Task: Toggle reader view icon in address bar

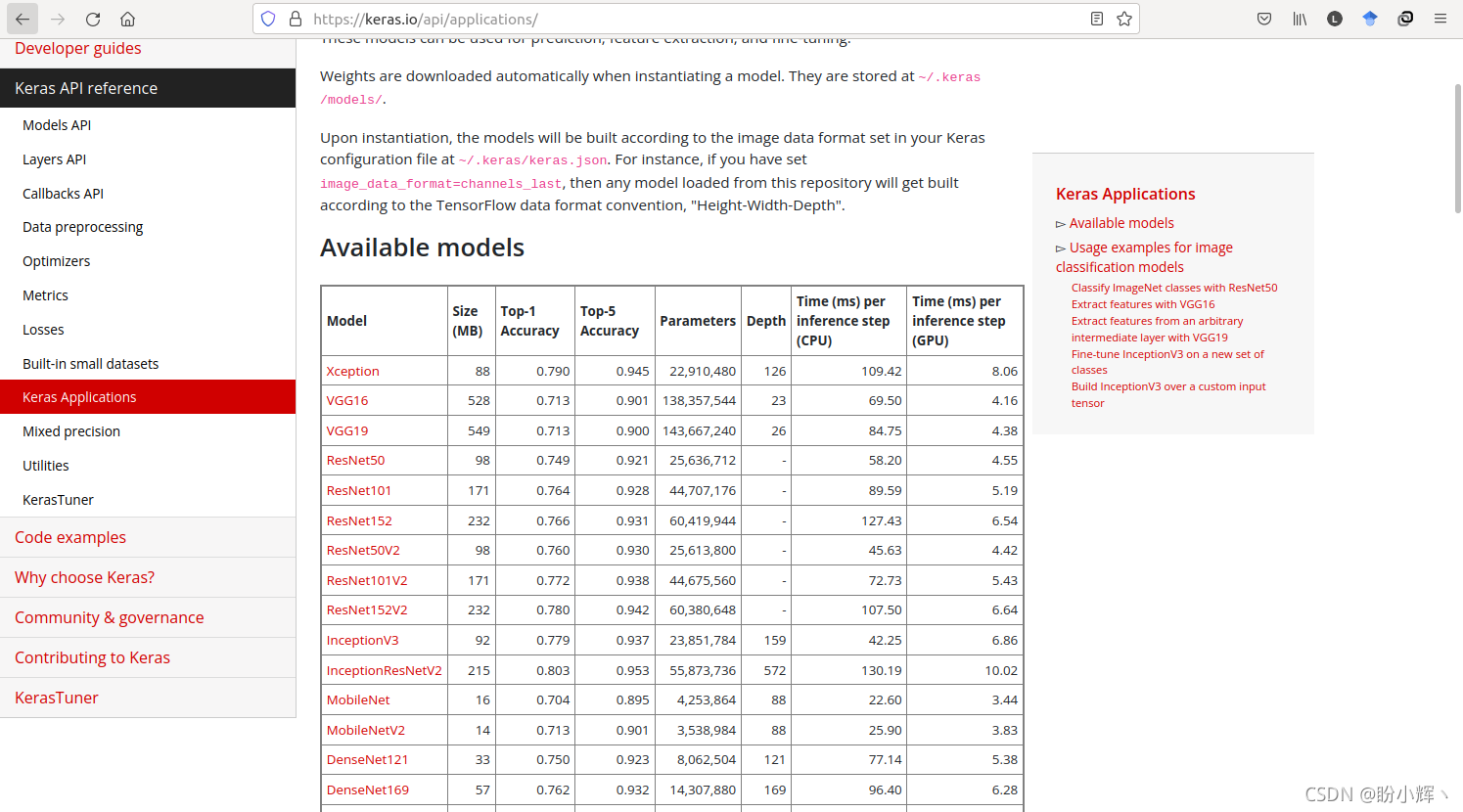Action: click(x=1097, y=19)
